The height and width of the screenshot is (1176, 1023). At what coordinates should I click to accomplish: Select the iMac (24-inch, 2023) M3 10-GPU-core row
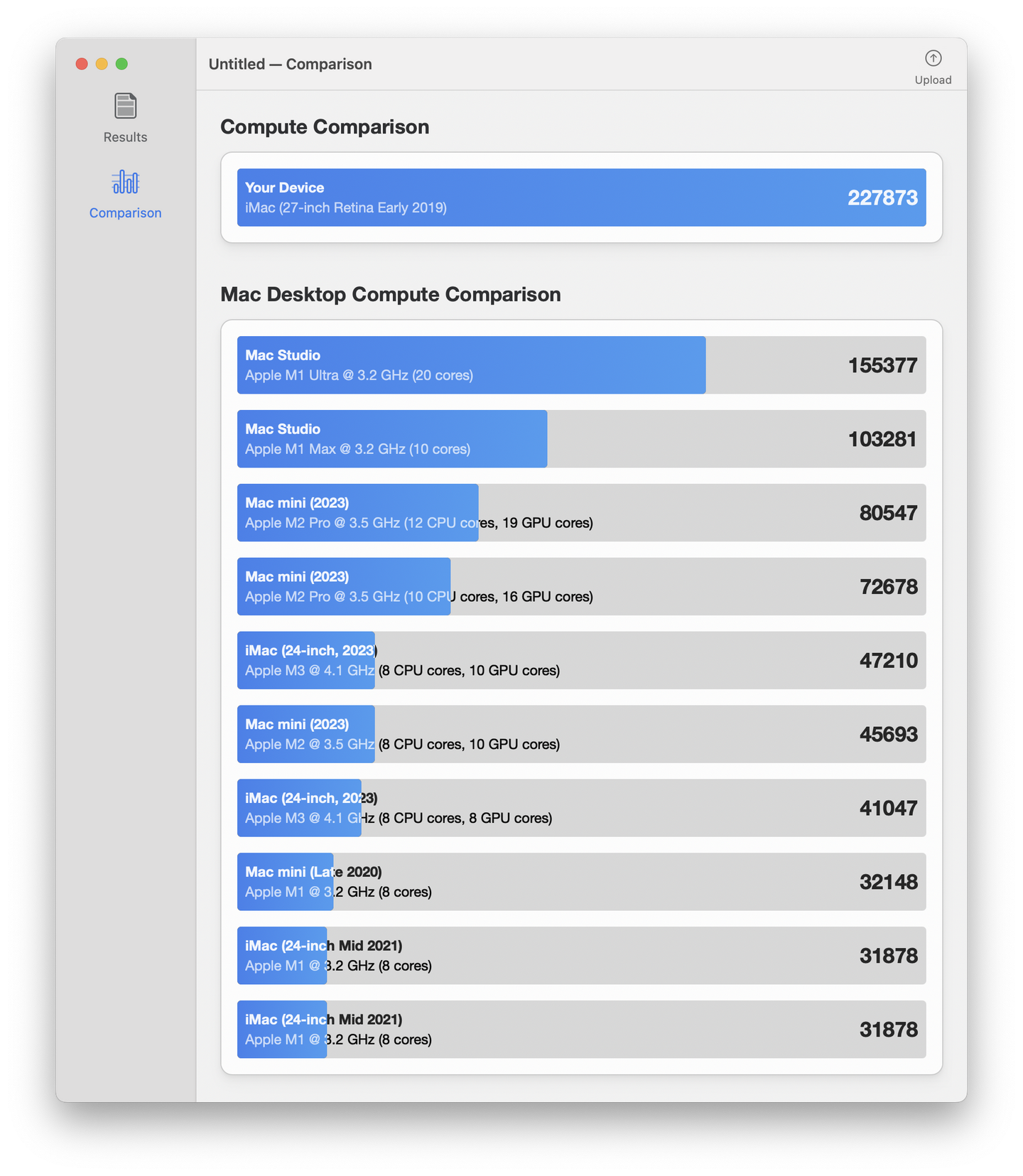coord(305,660)
